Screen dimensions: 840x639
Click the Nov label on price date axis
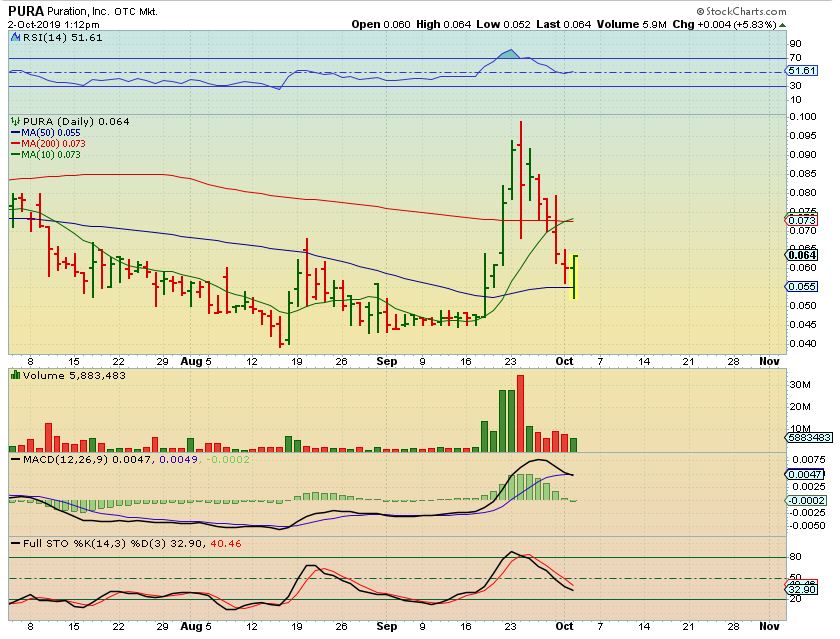pos(769,362)
